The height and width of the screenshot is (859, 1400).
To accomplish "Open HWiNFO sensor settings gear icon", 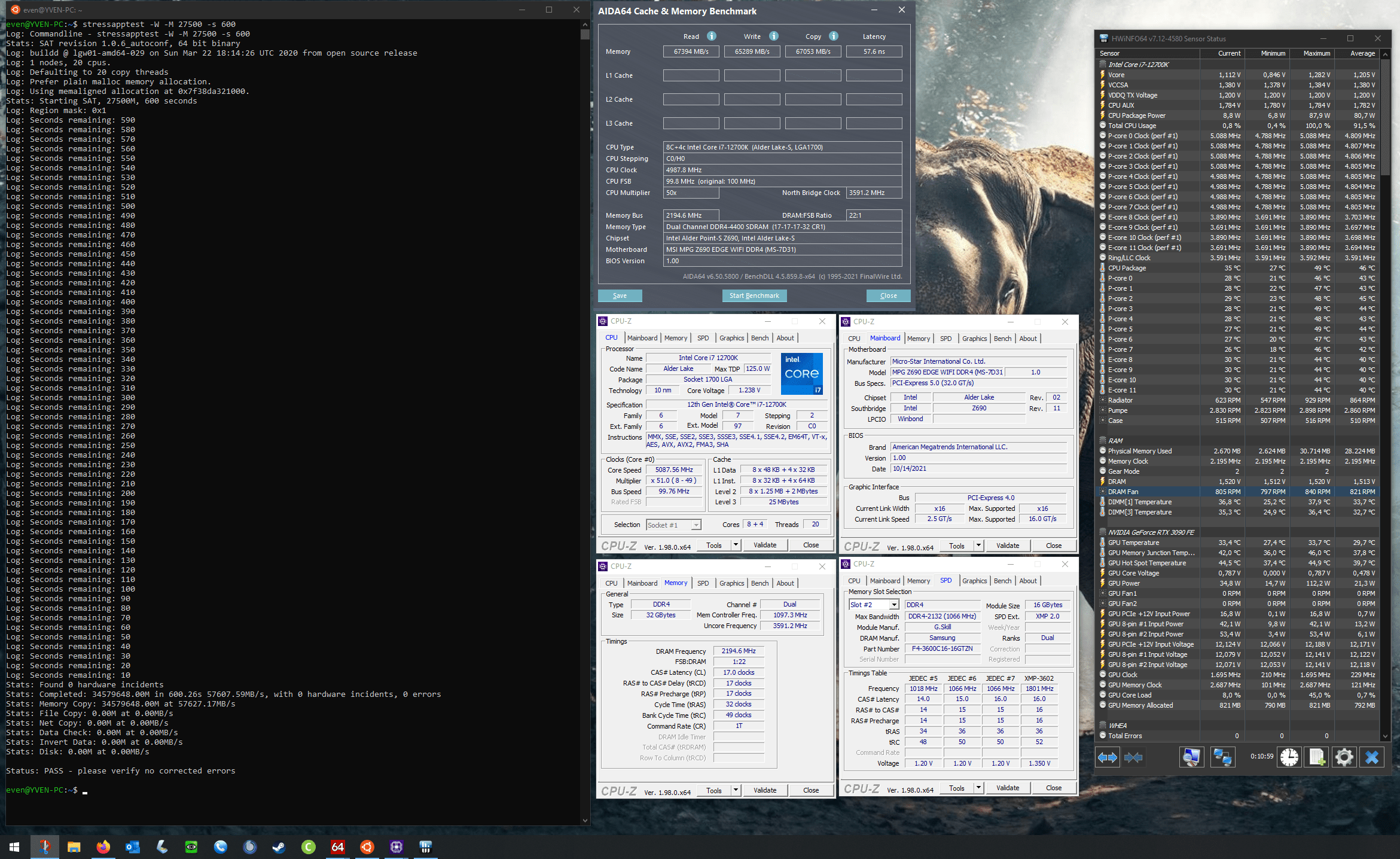I will [x=1344, y=757].
